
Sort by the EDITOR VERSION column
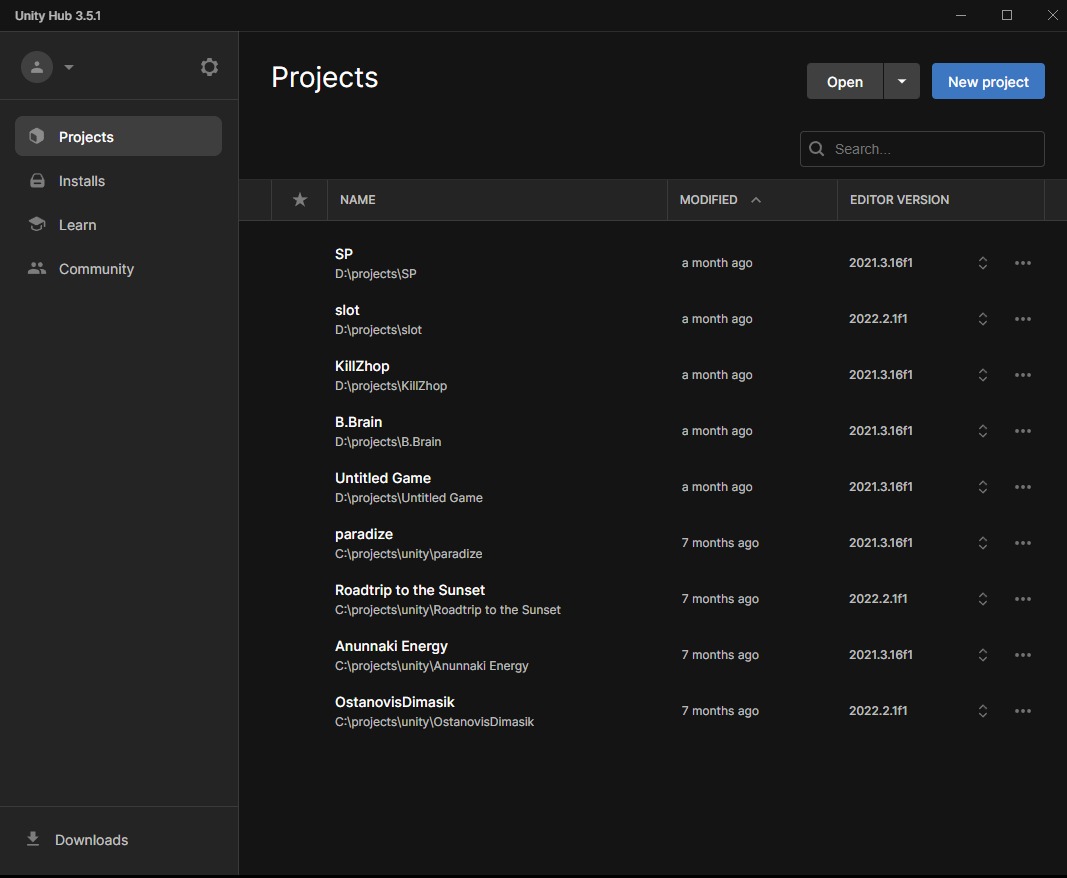pos(900,199)
